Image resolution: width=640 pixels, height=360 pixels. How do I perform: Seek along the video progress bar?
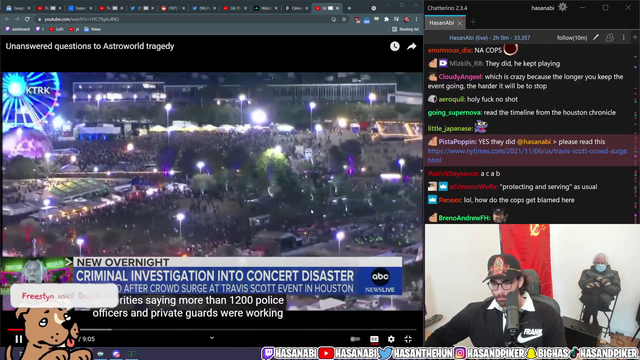click(x=212, y=329)
